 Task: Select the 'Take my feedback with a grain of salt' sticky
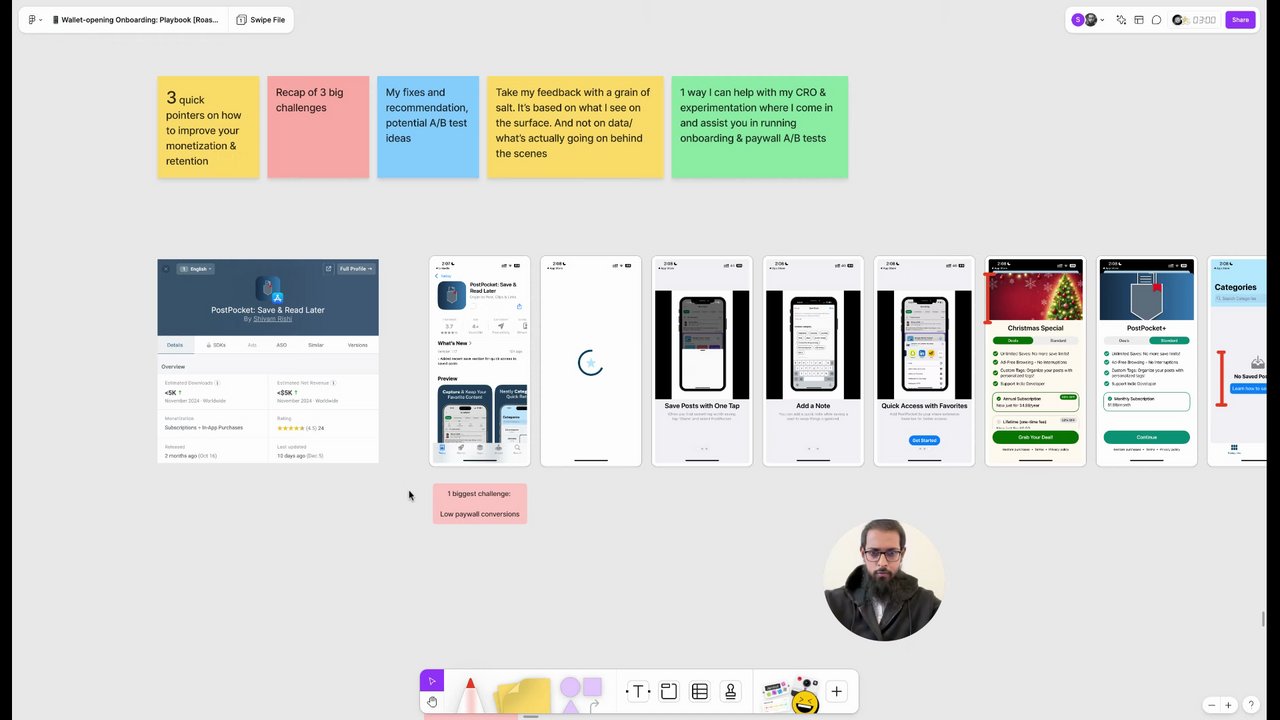(x=575, y=127)
